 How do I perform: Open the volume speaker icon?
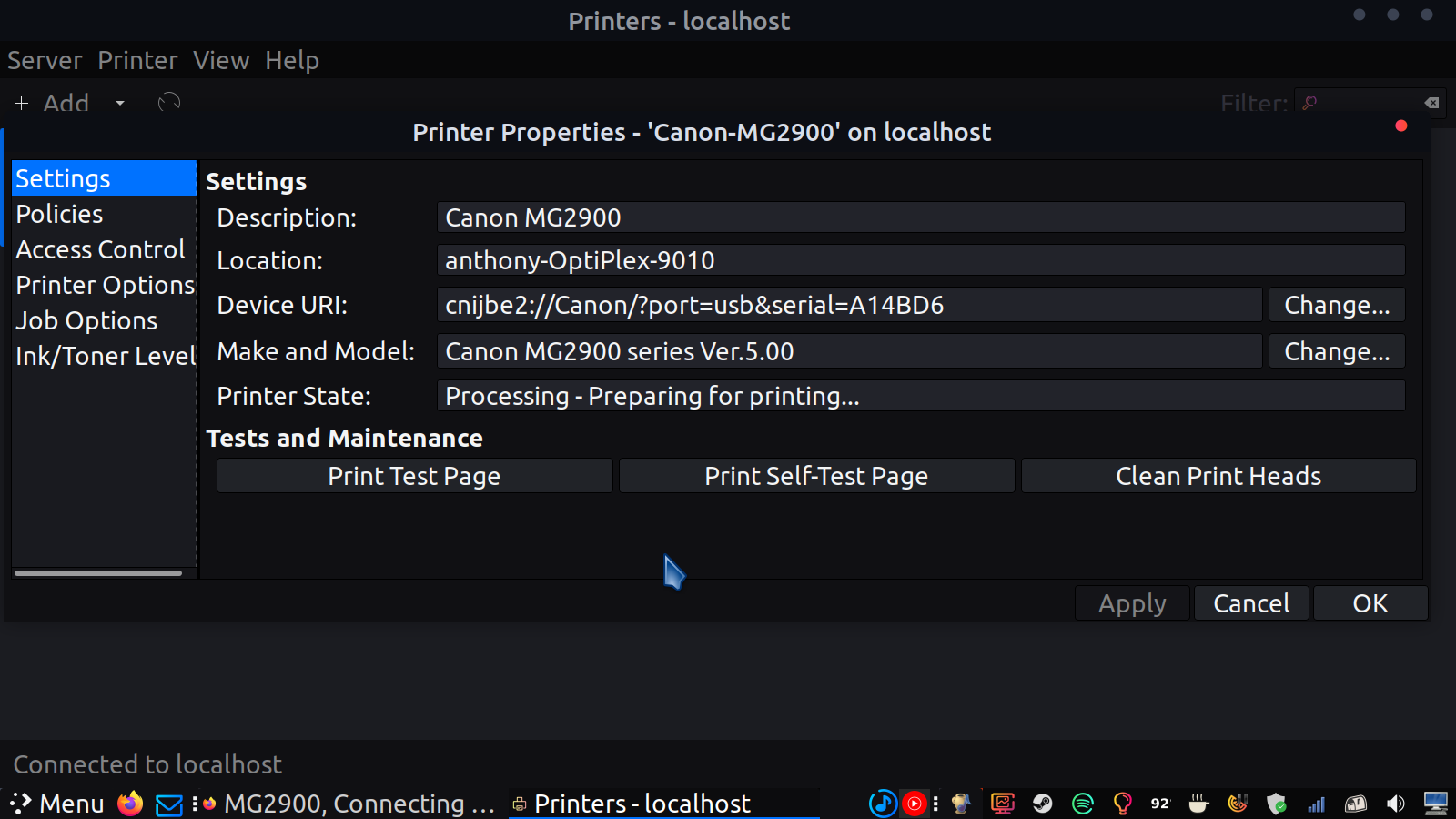tap(1395, 804)
